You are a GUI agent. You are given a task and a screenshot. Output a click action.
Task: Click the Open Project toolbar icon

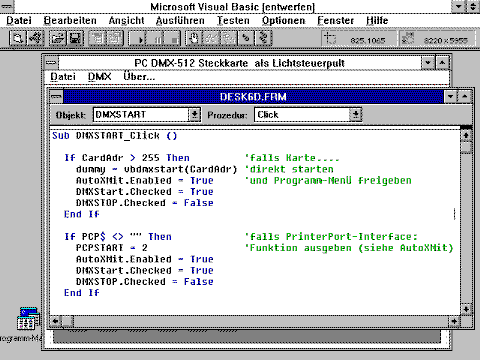[58, 38]
